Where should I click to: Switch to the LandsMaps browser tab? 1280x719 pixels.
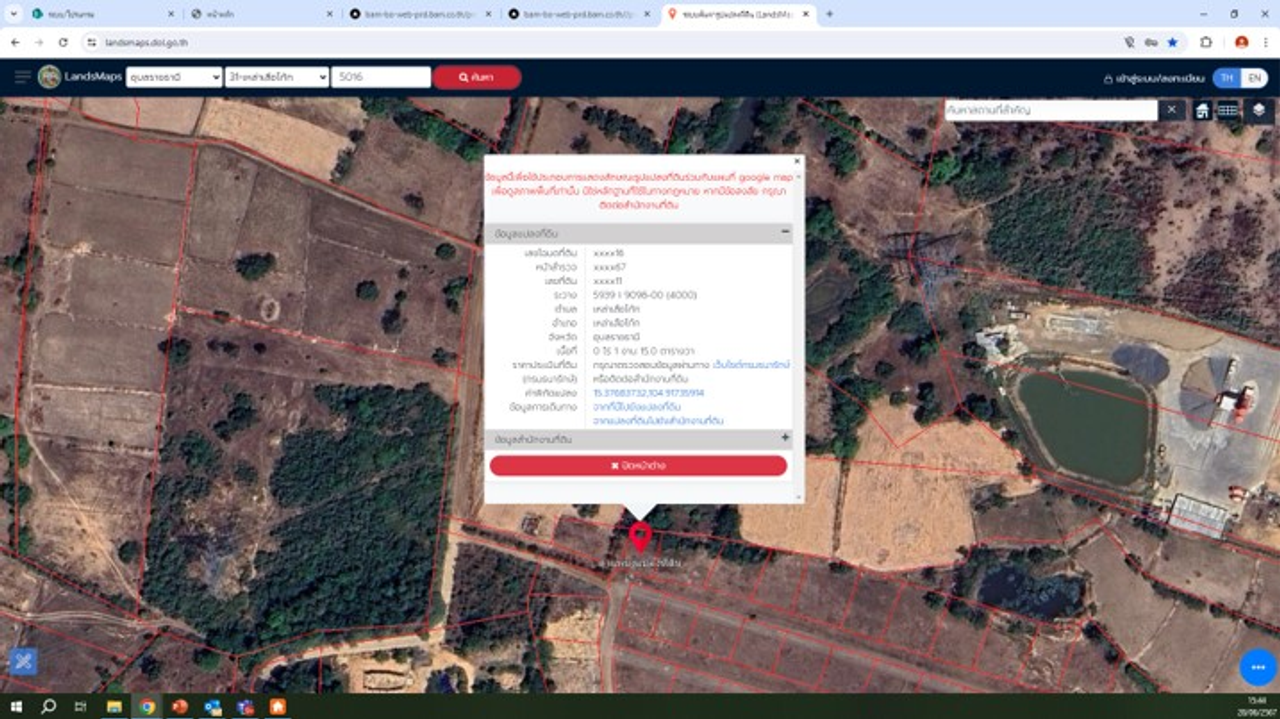[738, 14]
